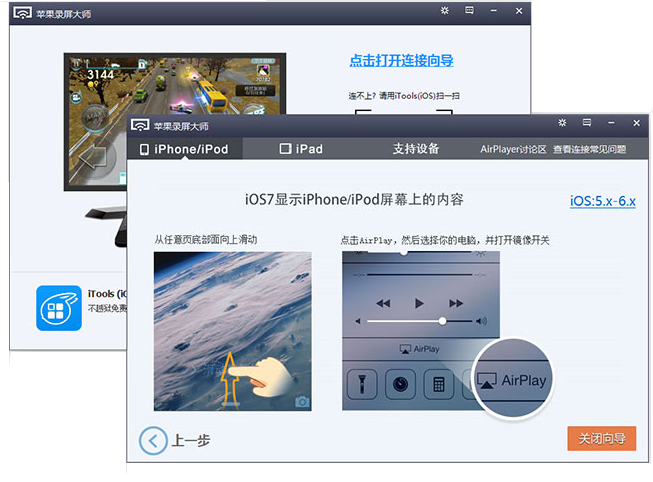Click low volume speaker icon
This screenshot has height=482, width=653.
click(358, 321)
